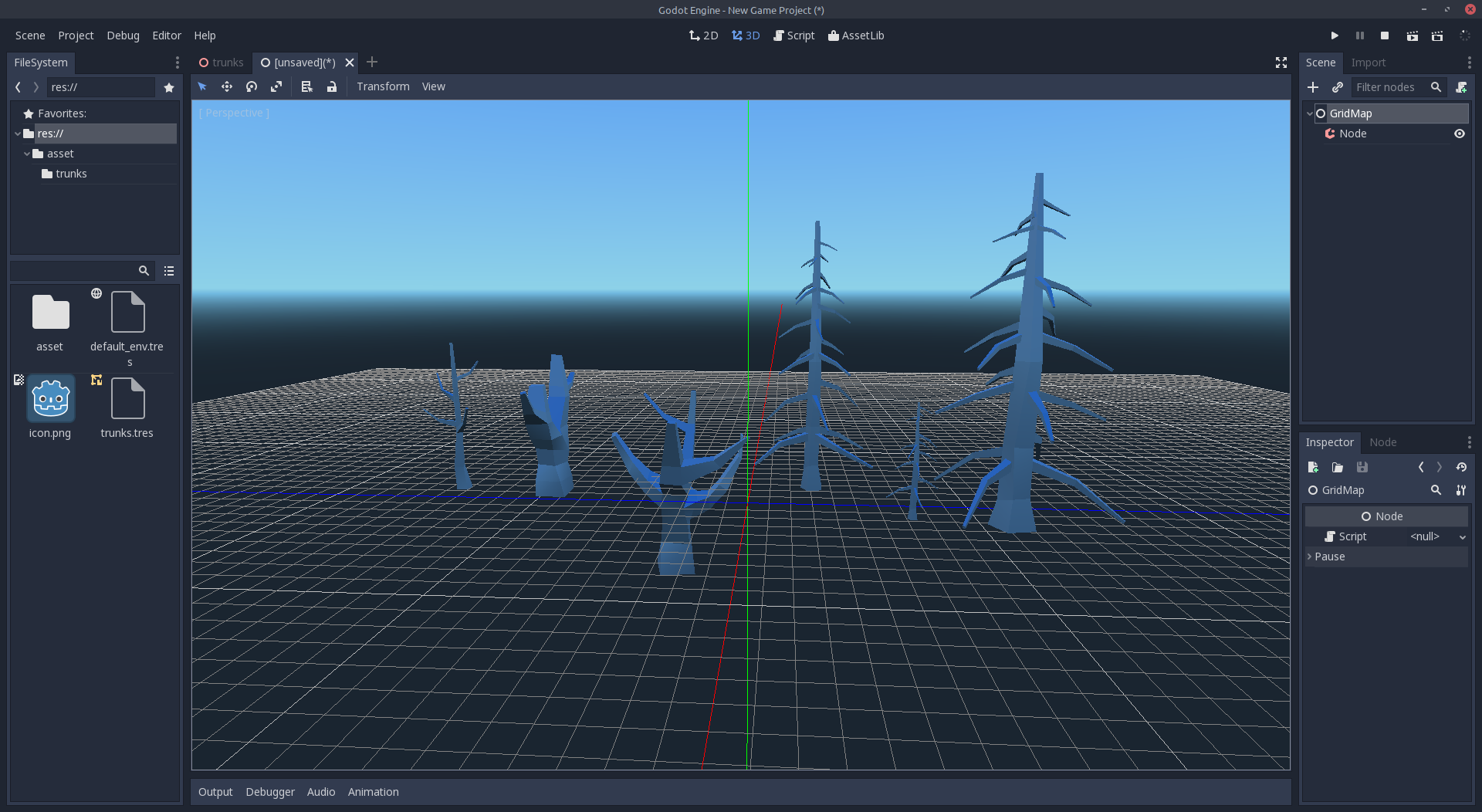Open the Script <null> dropdown
1482x812 pixels.
tap(1463, 536)
